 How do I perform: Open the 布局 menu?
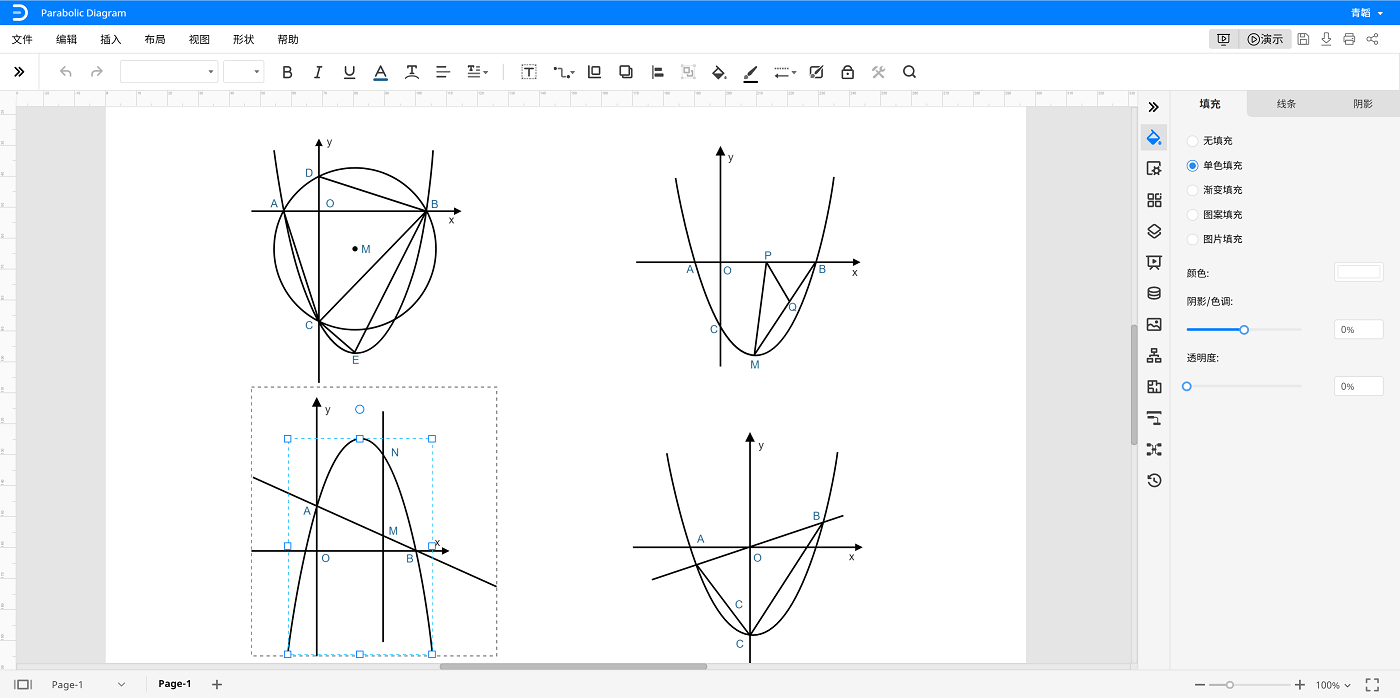click(155, 39)
